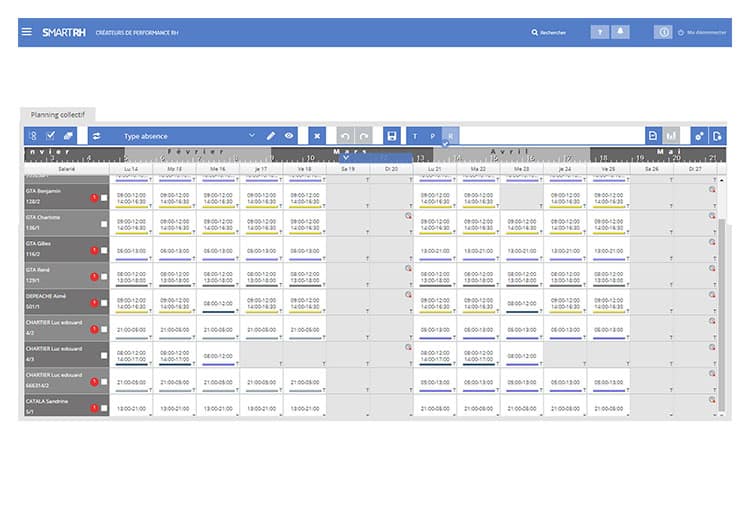This screenshot has width=750, height=510.
Task: Select the eraser tool icon
Action: 69,135
